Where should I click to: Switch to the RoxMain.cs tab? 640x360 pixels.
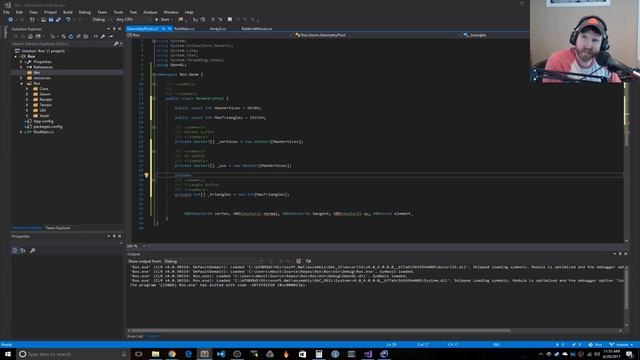click(184, 29)
